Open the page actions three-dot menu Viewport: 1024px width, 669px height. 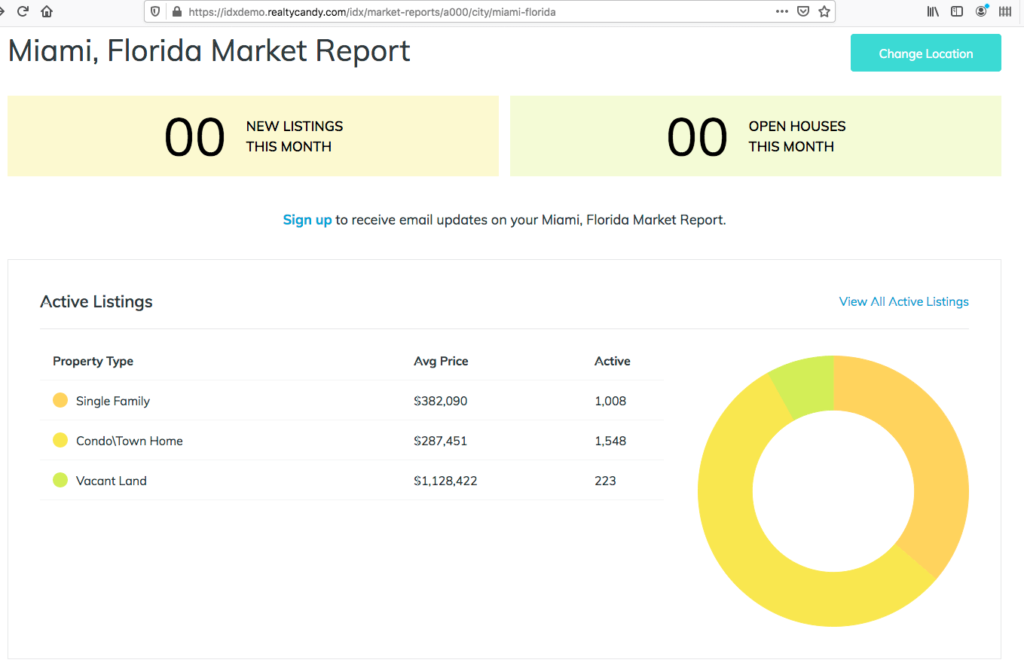click(x=782, y=11)
